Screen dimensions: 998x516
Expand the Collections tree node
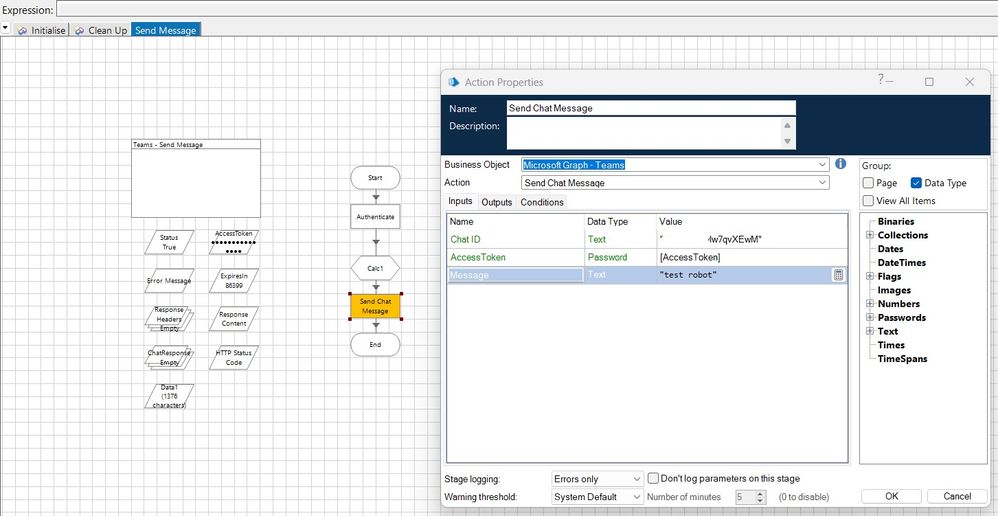[870, 236]
